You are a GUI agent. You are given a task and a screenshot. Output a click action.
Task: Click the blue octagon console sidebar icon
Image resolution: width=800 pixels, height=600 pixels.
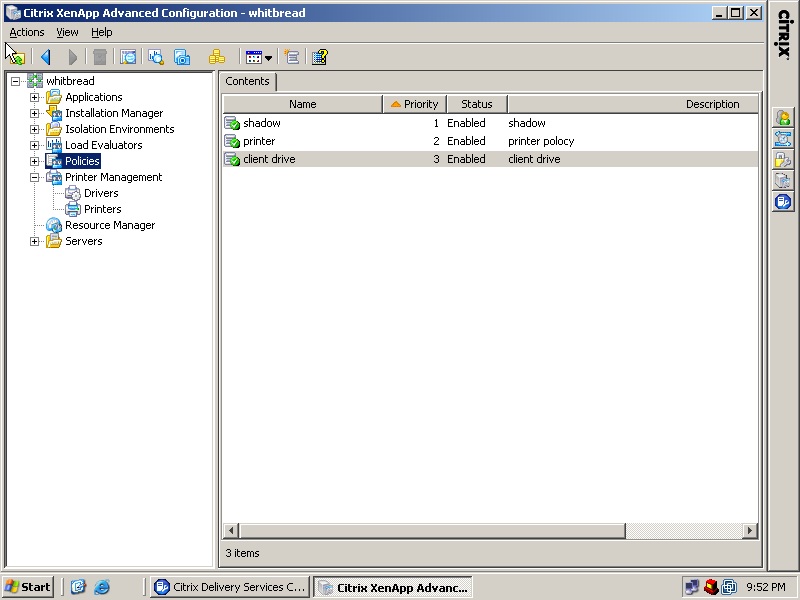[783, 202]
